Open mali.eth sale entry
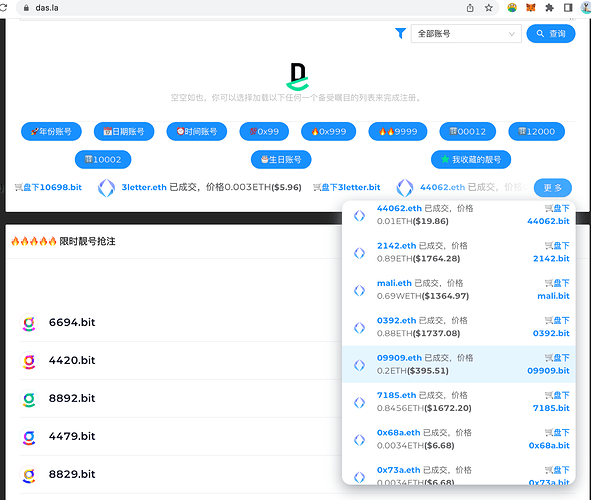Screen dimensions: 591x500 [394, 283]
